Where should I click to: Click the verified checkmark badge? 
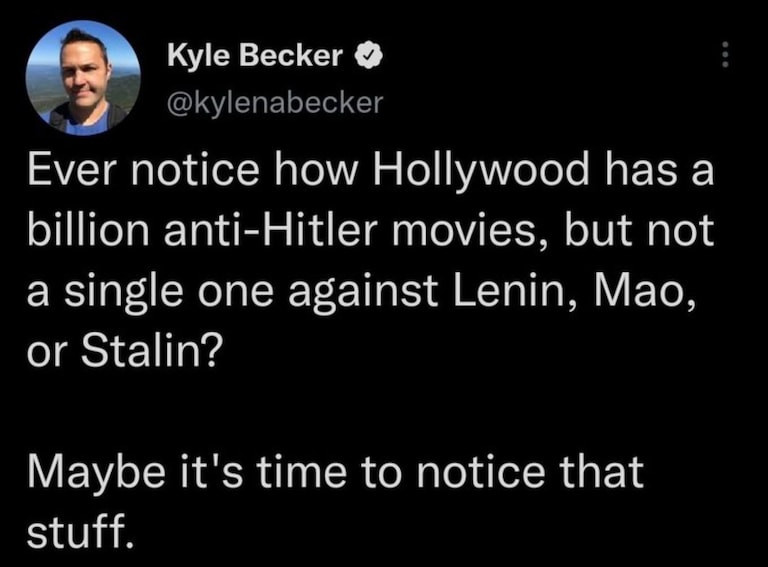(366, 57)
